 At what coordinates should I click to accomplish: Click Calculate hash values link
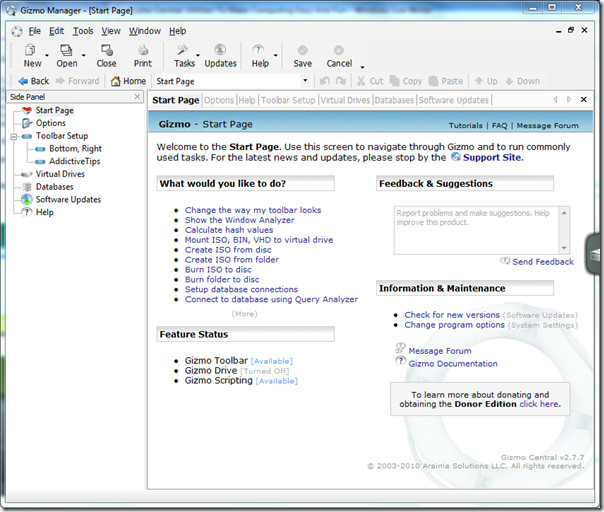[229, 230]
